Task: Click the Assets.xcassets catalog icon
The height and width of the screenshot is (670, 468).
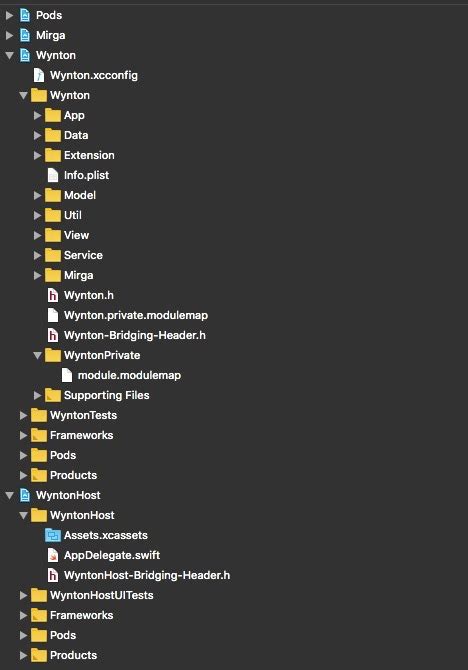Action: [x=53, y=535]
